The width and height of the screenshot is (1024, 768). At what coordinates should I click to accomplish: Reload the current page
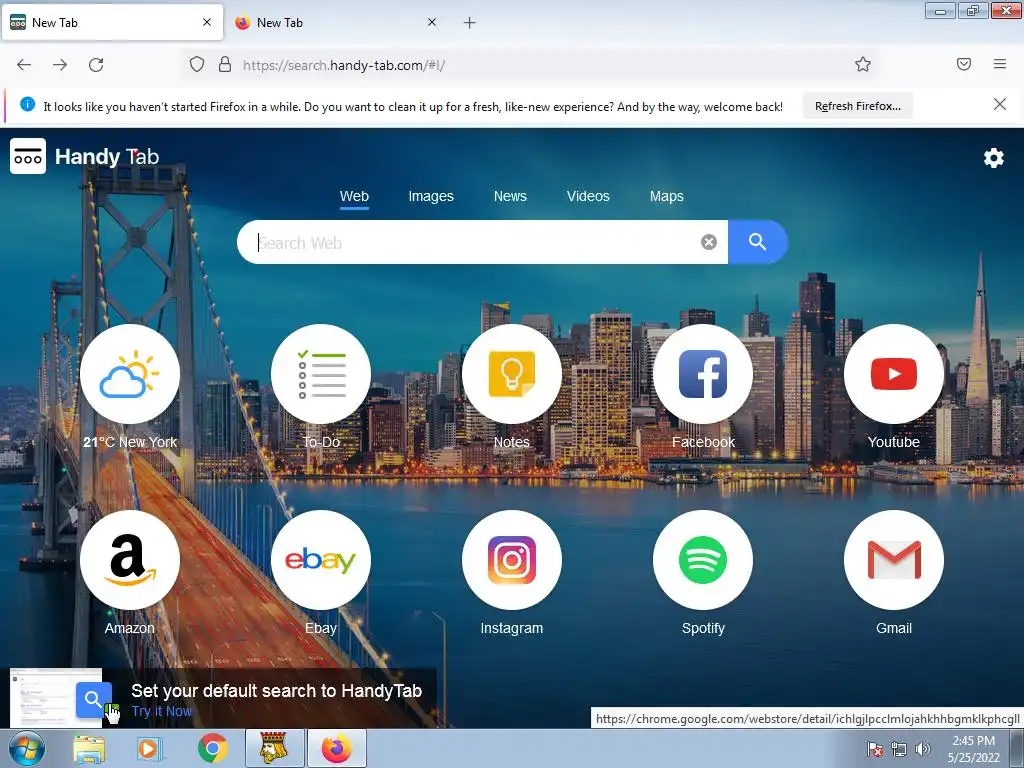click(96, 65)
